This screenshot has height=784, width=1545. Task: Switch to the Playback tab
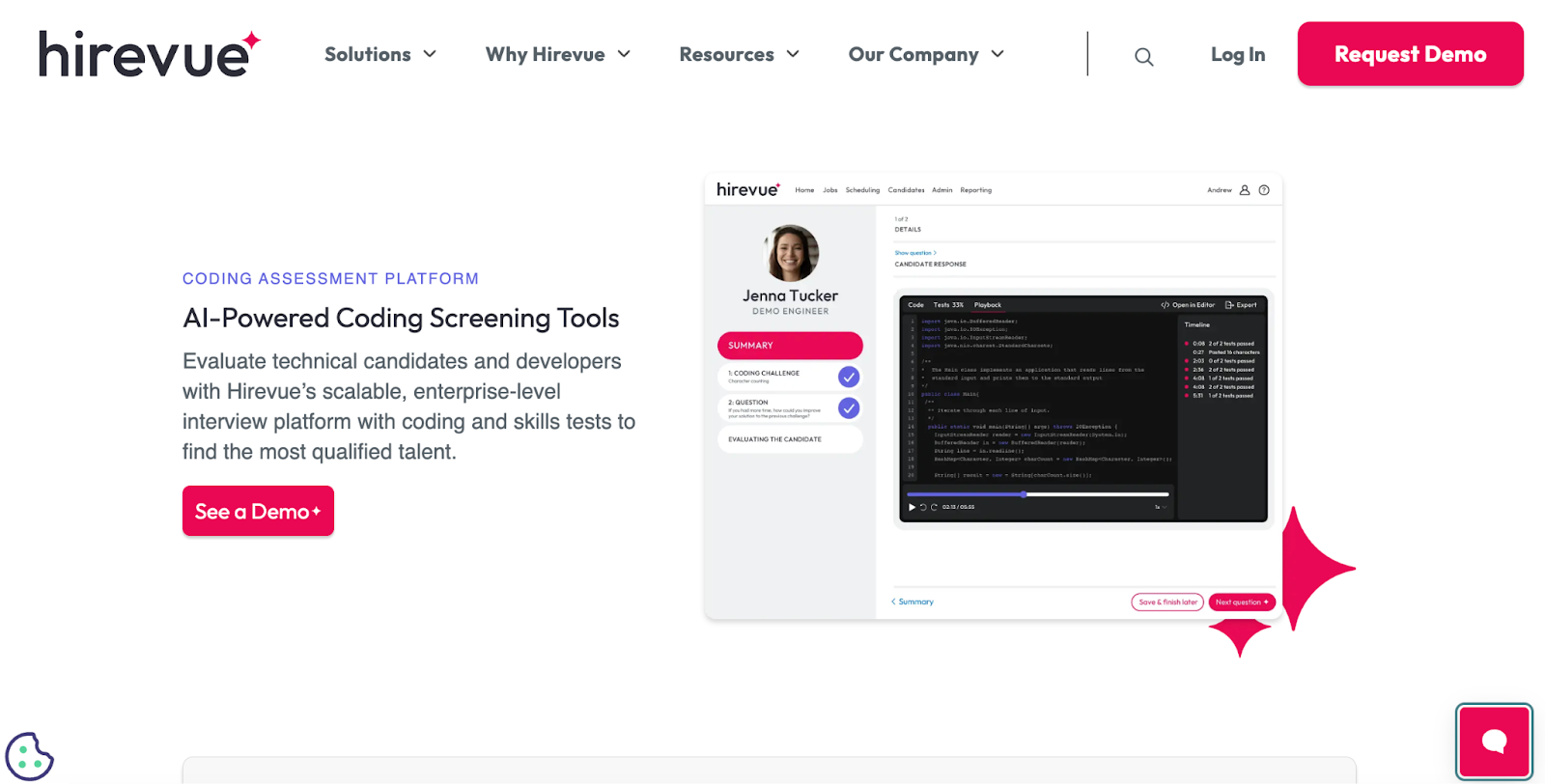coord(987,305)
